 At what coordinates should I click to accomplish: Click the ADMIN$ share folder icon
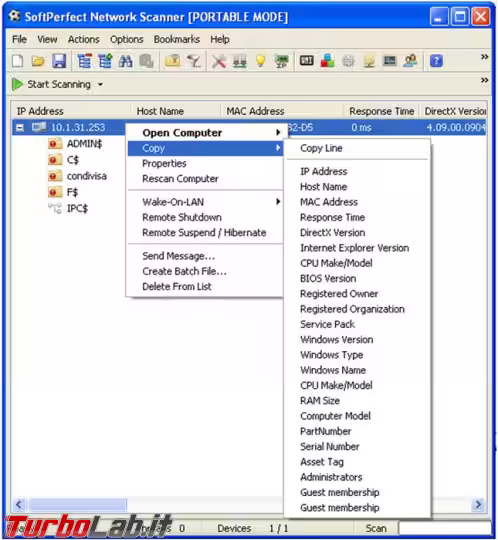[55, 143]
